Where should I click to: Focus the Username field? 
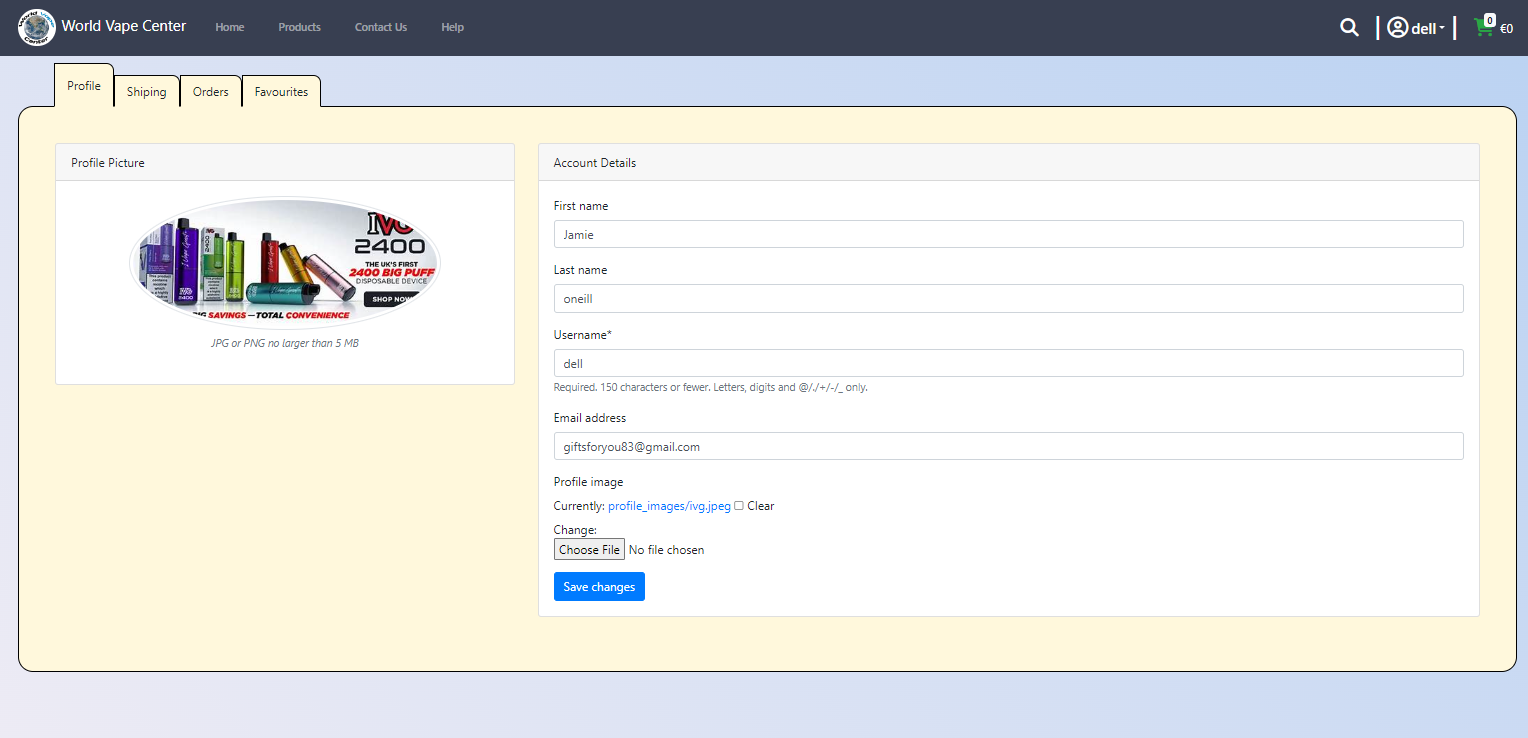pos(1009,363)
